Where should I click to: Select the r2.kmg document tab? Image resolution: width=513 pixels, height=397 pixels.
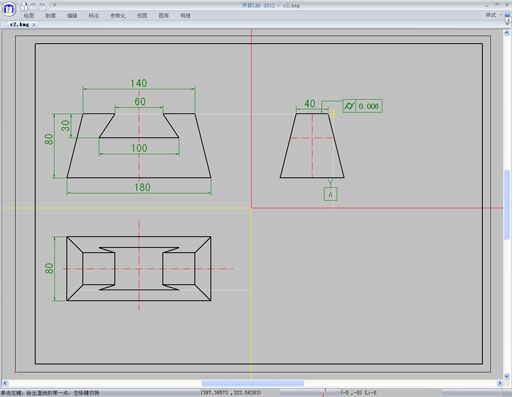19,25
